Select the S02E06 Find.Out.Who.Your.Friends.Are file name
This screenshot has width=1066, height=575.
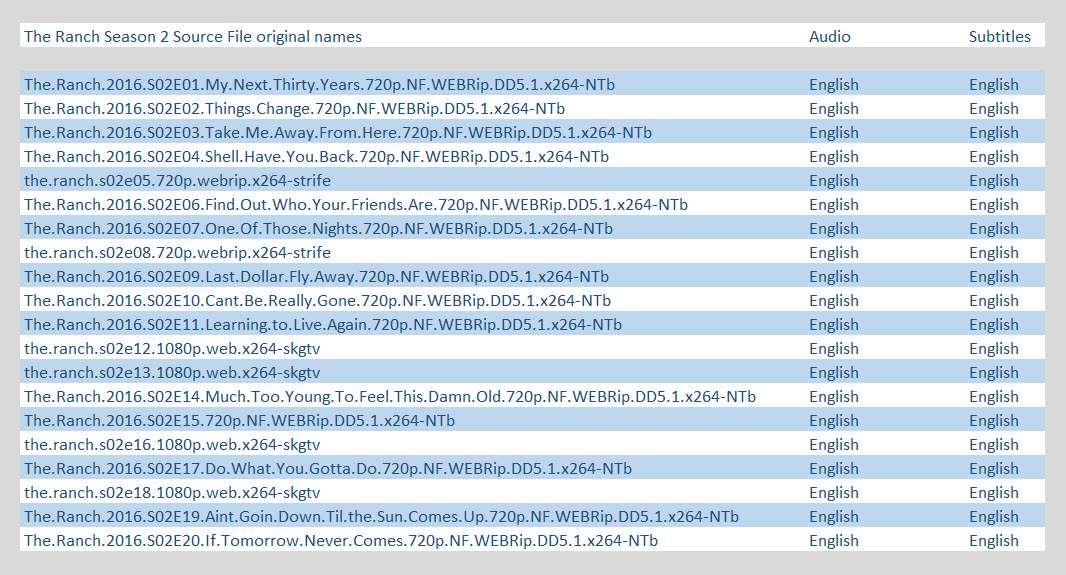356,205
